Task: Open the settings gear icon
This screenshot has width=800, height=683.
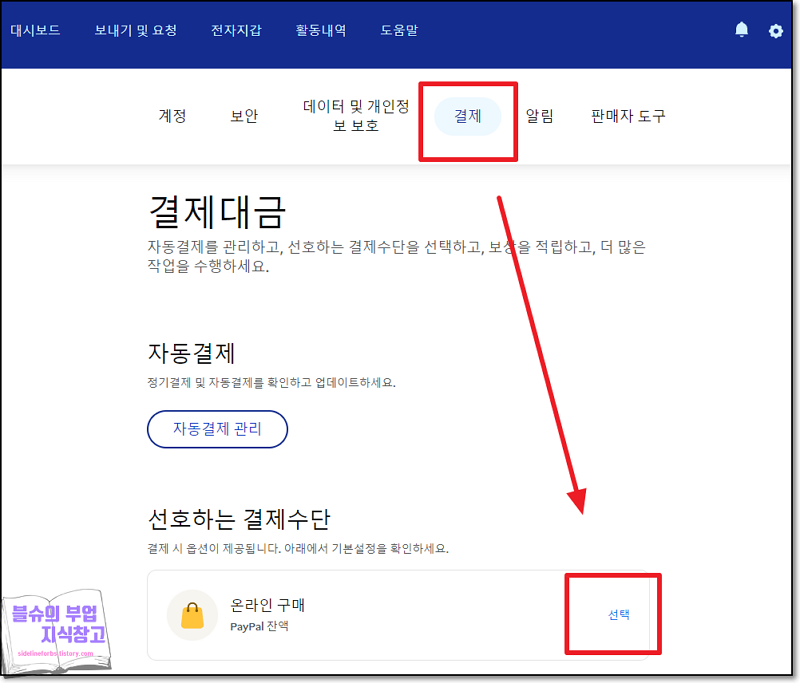Action: 775,31
